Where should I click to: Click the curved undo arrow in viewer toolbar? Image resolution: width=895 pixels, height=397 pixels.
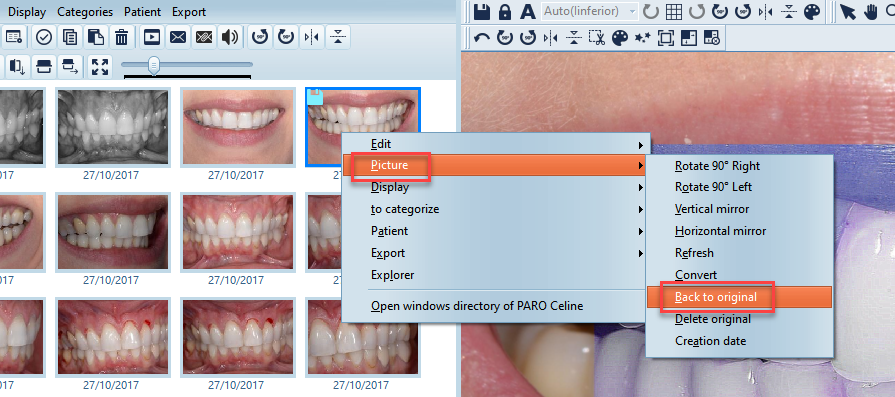(x=482, y=38)
